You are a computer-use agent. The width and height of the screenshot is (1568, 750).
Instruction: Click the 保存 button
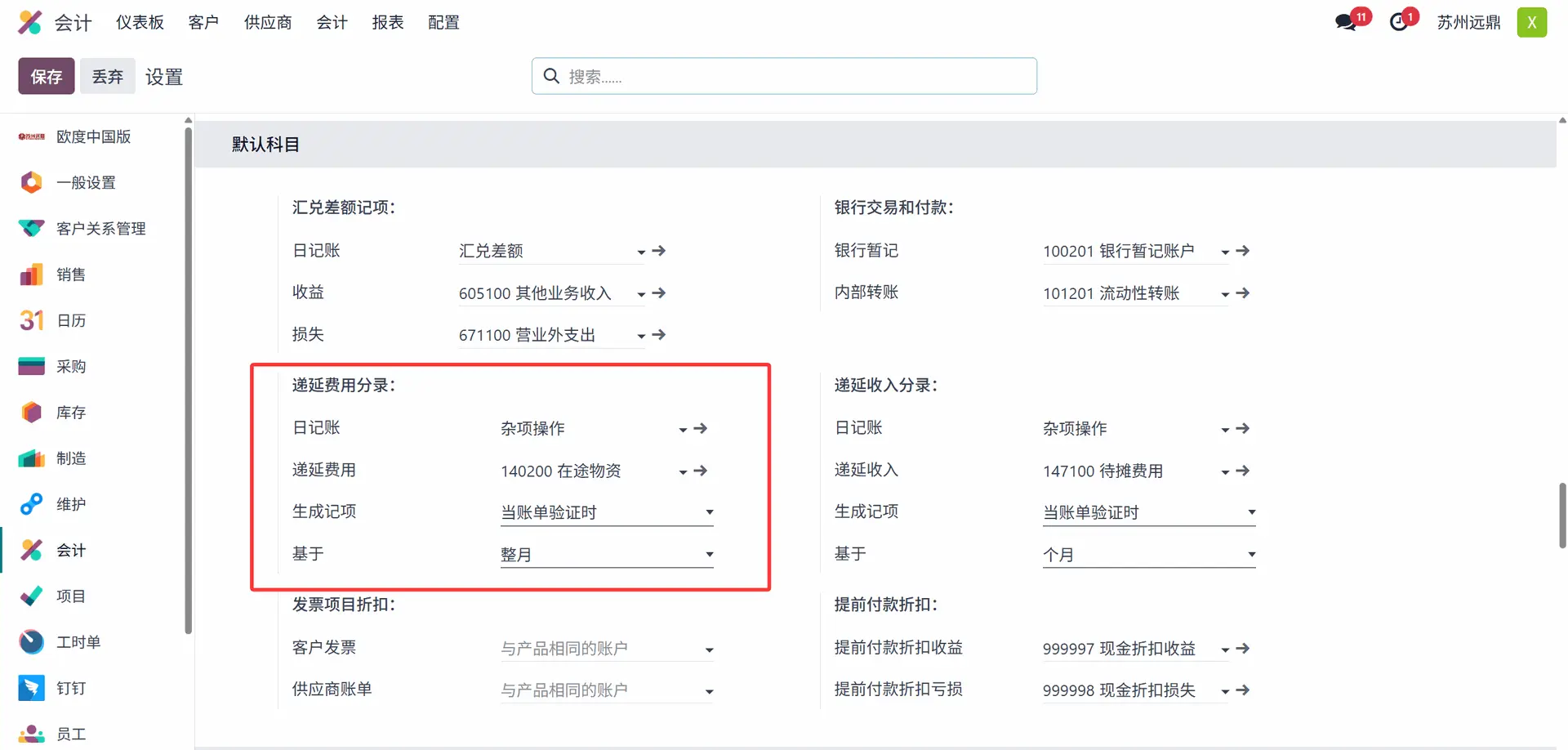pos(47,76)
